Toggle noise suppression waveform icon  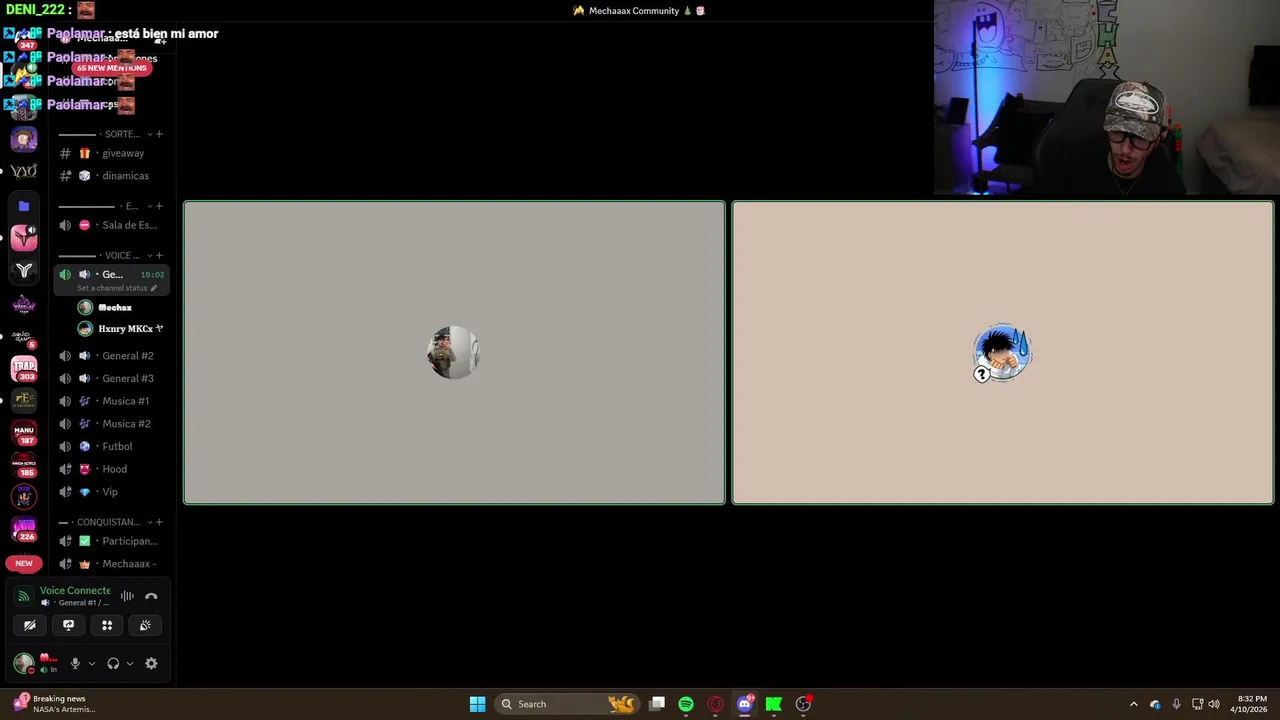(127, 596)
